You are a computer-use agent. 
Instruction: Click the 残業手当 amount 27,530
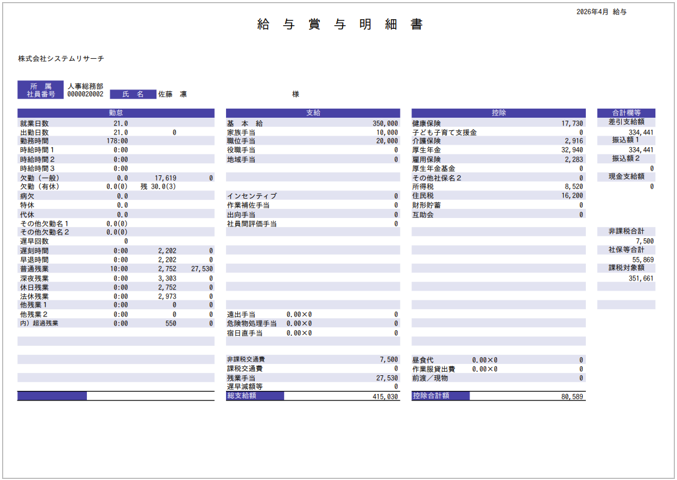(x=385, y=378)
